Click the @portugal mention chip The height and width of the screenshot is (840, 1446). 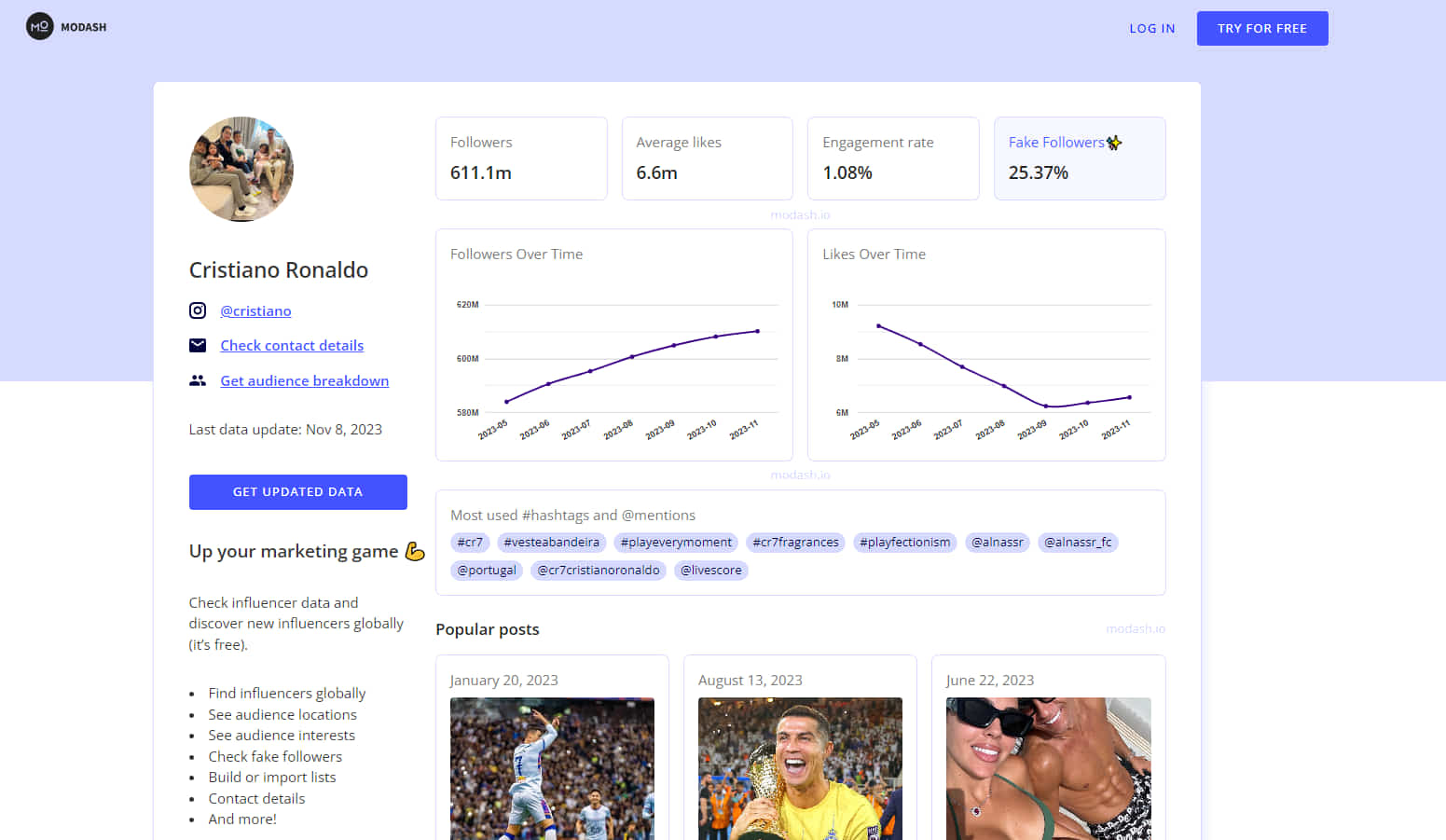(x=487, y=571)
